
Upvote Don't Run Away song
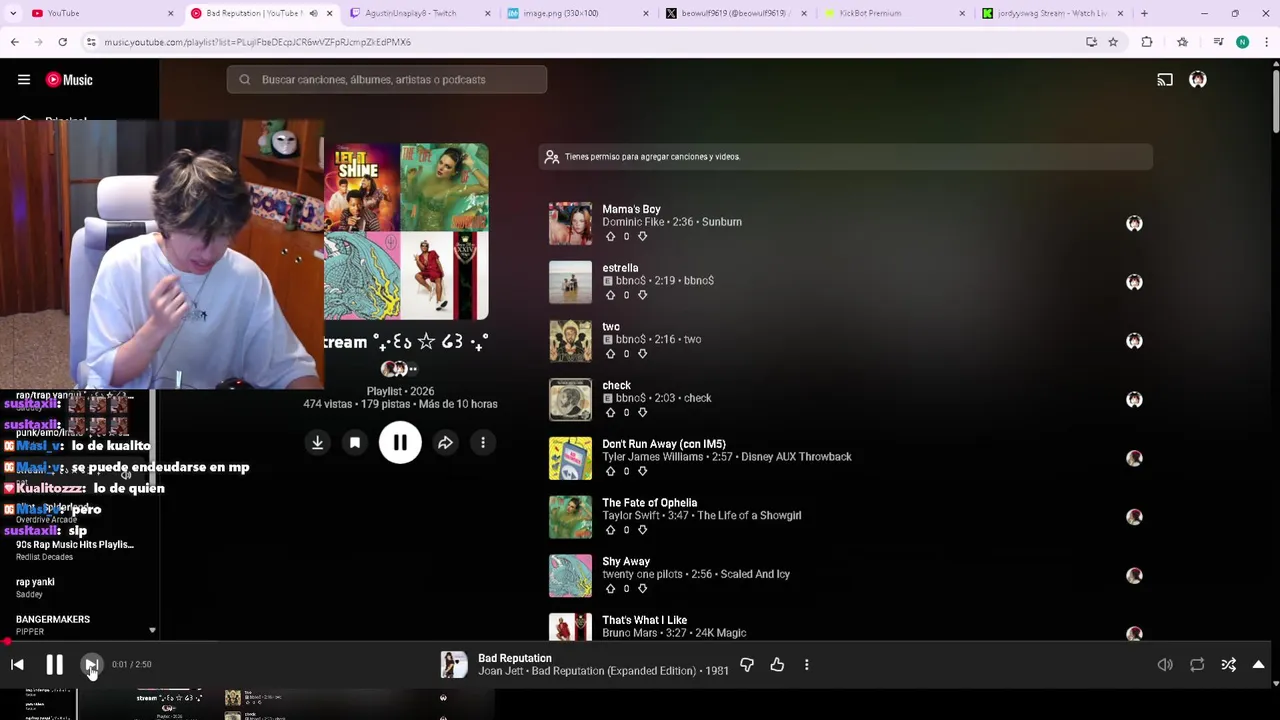(x=610, y=471)
